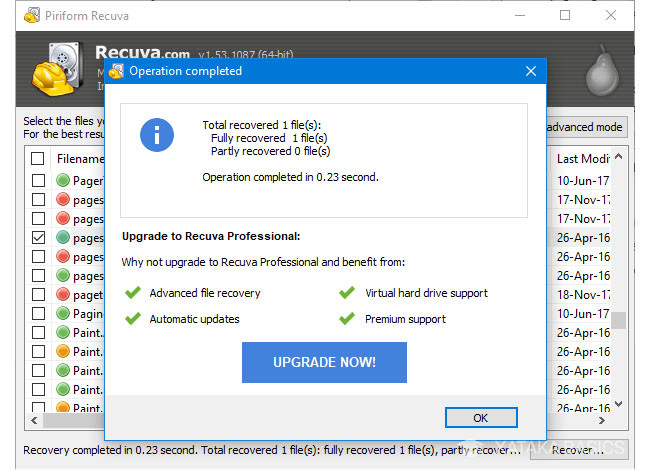Close the Operation completed dialog
This screenshot has height=470, width=650.
(531, 71)
